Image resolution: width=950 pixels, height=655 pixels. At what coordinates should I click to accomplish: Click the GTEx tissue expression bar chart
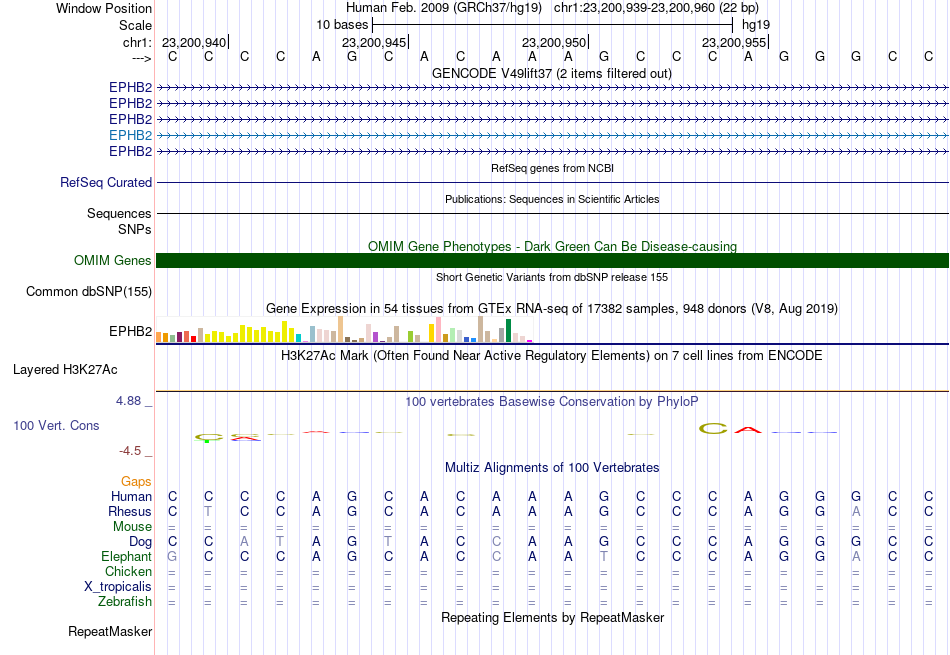pos(345,329)
